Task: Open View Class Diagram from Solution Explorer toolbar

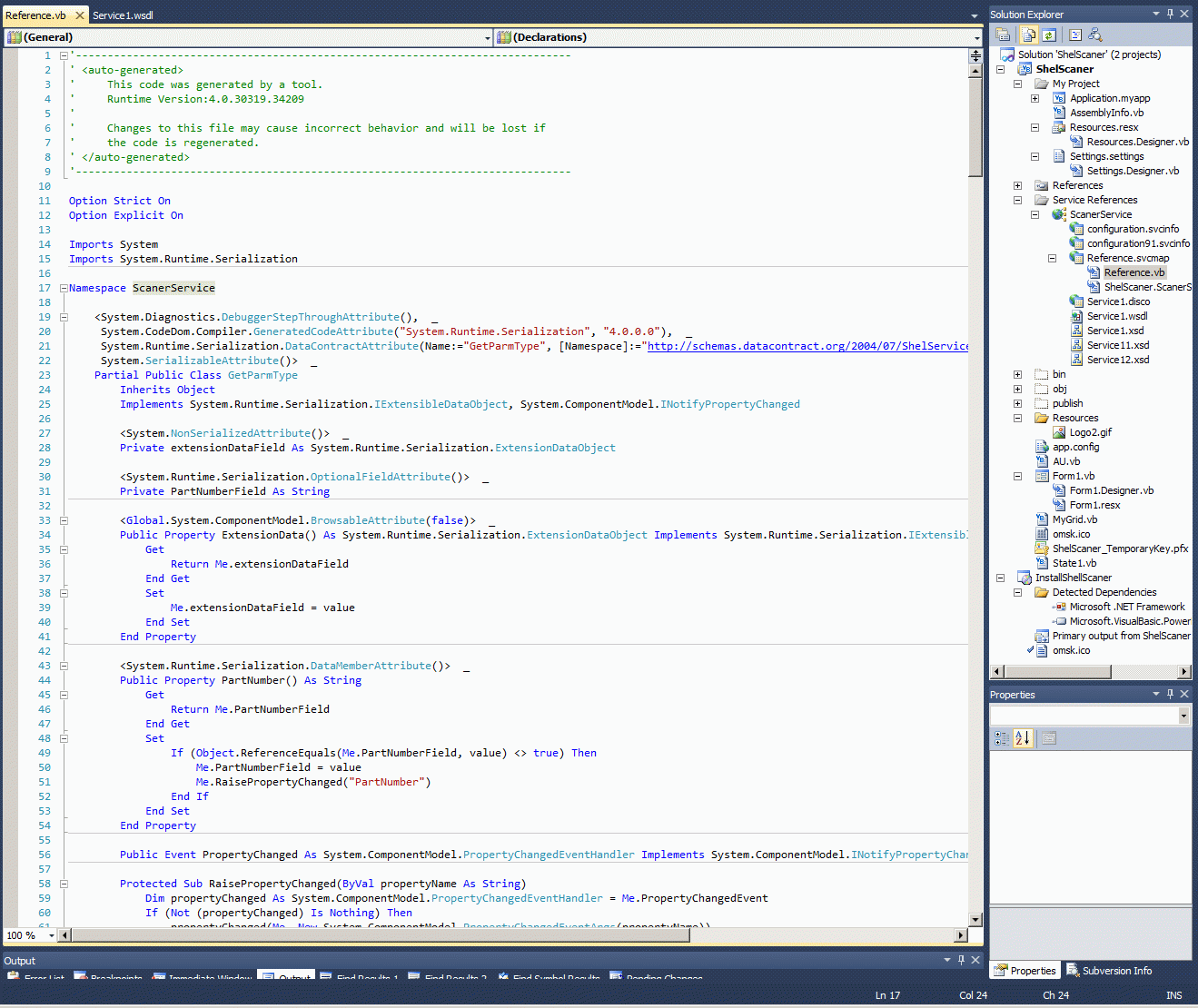Action: point(1095,35)
